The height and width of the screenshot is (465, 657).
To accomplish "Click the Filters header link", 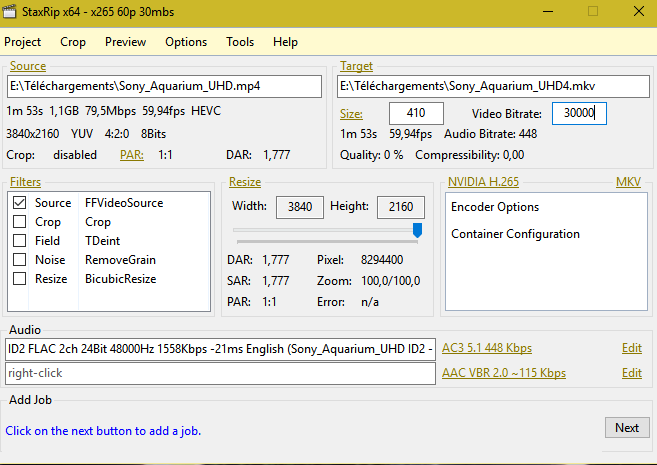I will pyautogui.click(x=25, y=182).
